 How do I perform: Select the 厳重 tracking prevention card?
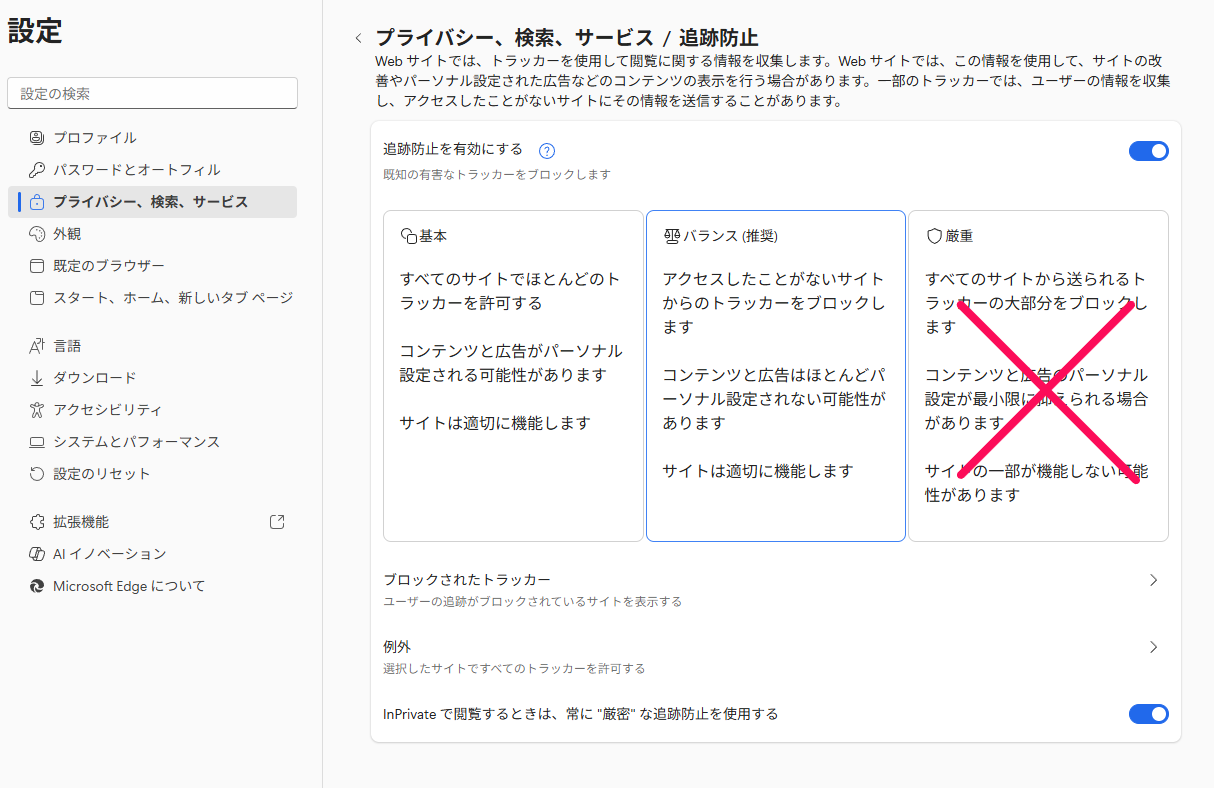coord(1038,375)
